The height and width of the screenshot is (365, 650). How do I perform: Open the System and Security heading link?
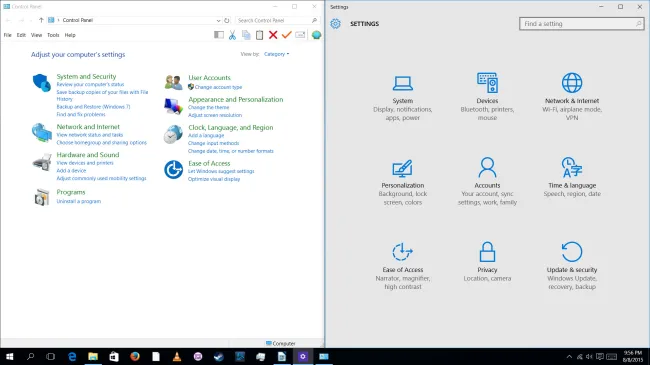point(86,76)
